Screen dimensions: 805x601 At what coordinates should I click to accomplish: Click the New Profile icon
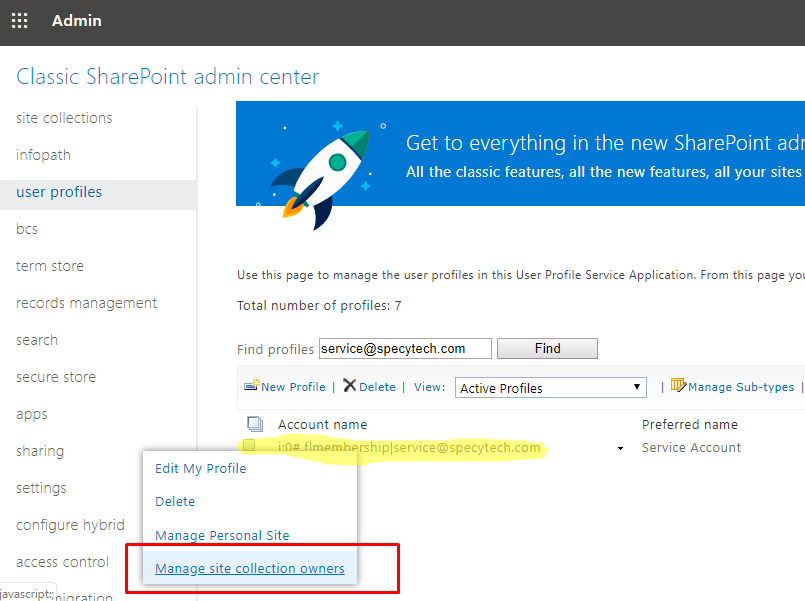pos(252,385)
